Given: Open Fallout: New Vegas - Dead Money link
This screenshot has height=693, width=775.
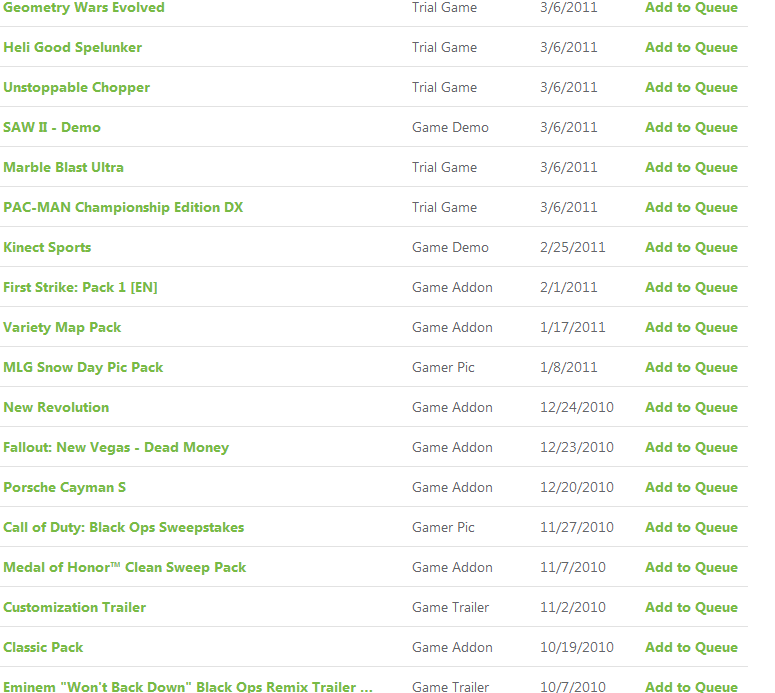Looking at the screenshot, I should coord(116,448).
